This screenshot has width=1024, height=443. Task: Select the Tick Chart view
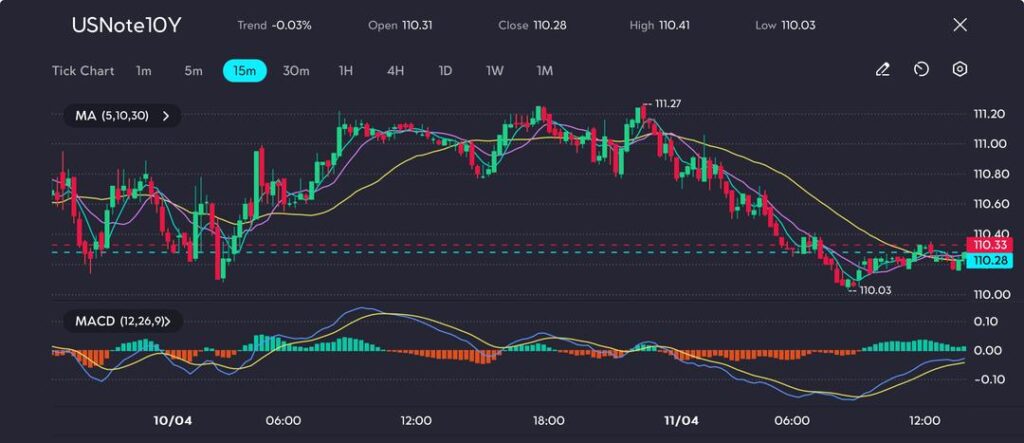[83, 71]
